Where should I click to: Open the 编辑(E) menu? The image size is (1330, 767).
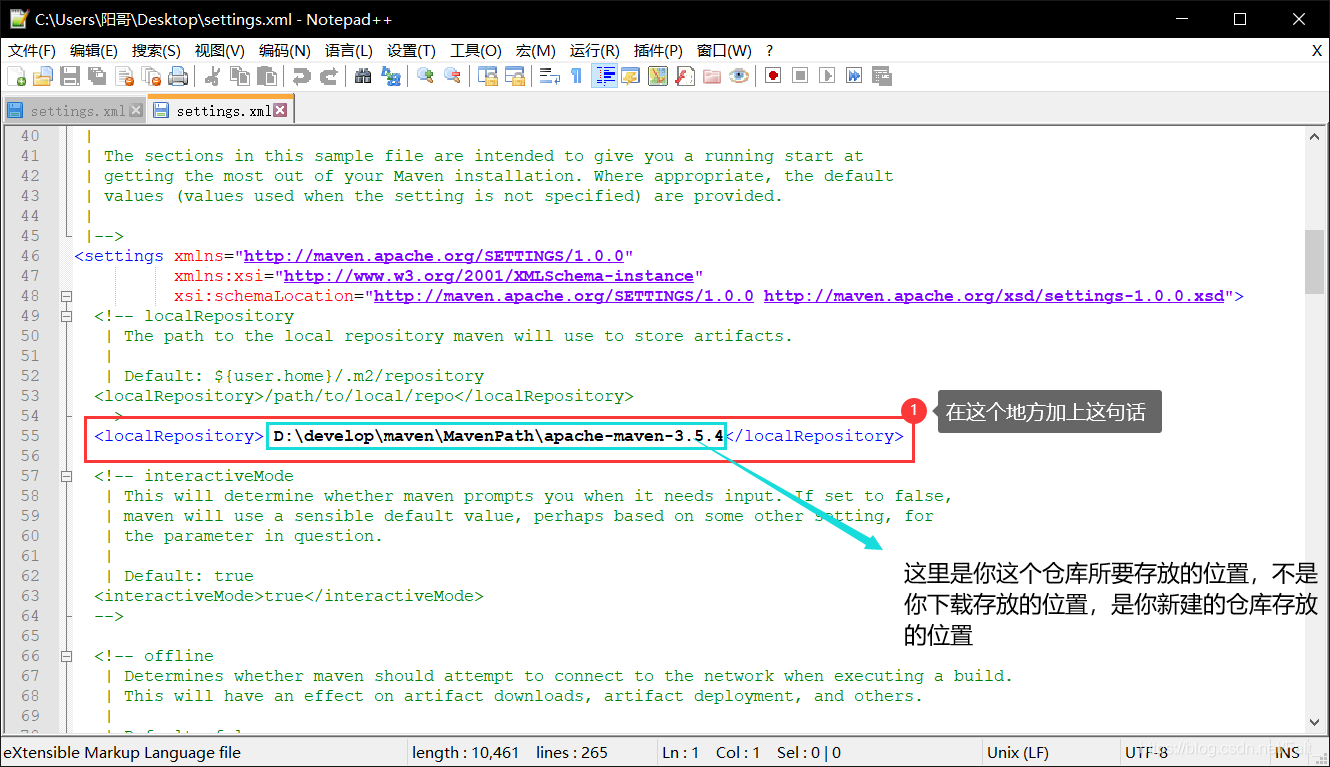[94, 50]
